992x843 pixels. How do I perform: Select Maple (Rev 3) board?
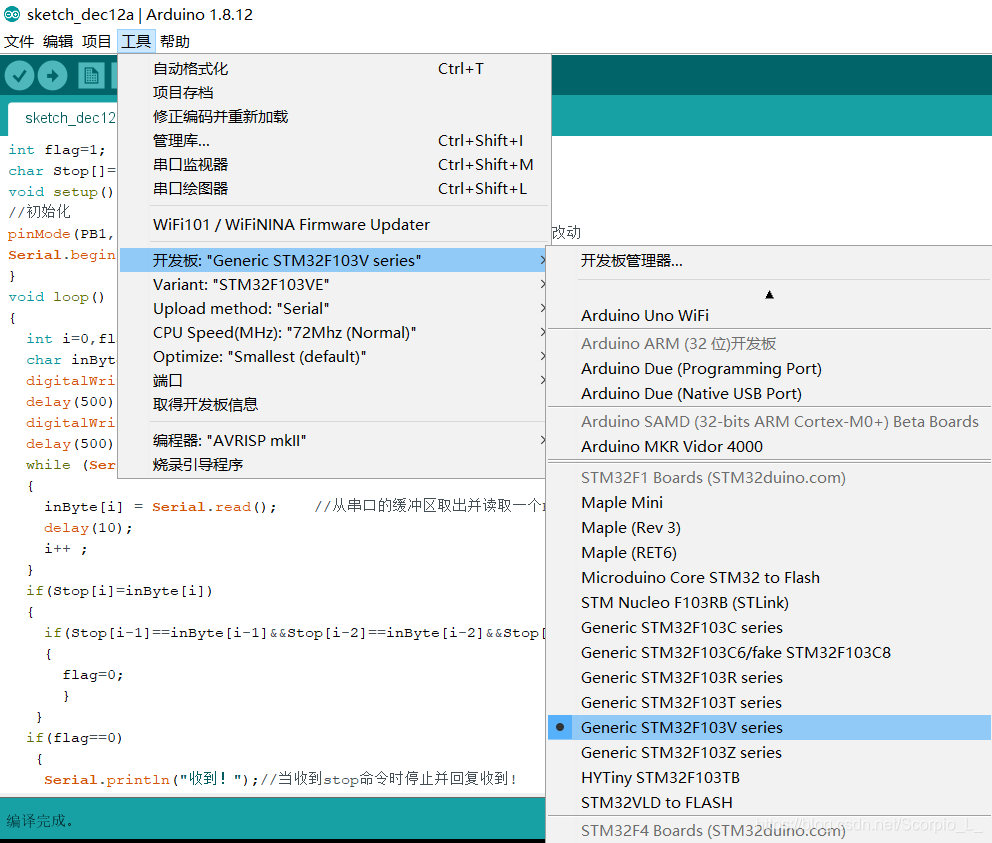(769, 528)
